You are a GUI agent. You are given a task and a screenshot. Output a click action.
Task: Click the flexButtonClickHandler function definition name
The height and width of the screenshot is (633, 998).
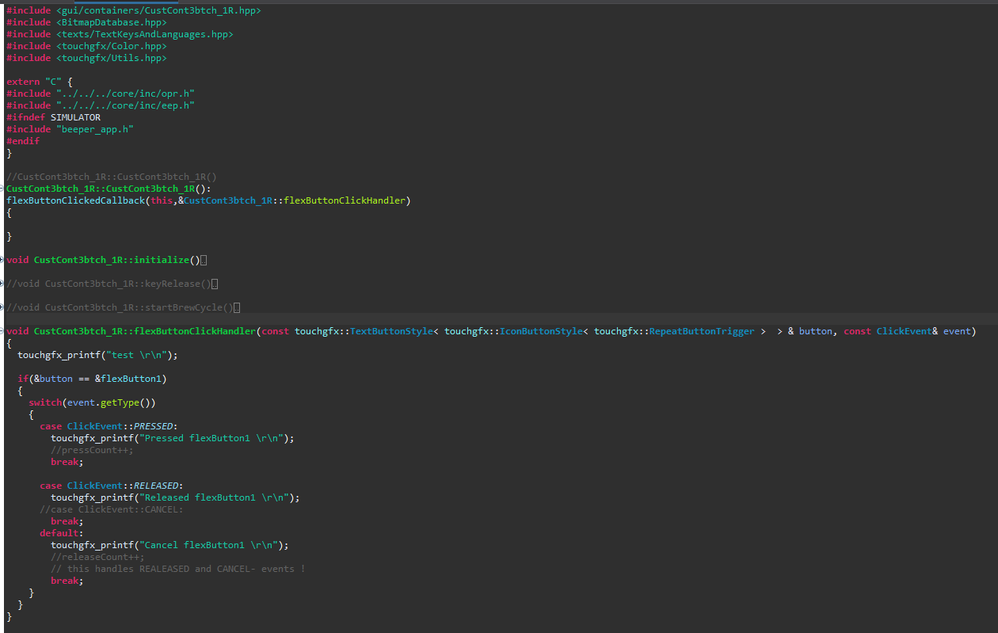point(195,331)
